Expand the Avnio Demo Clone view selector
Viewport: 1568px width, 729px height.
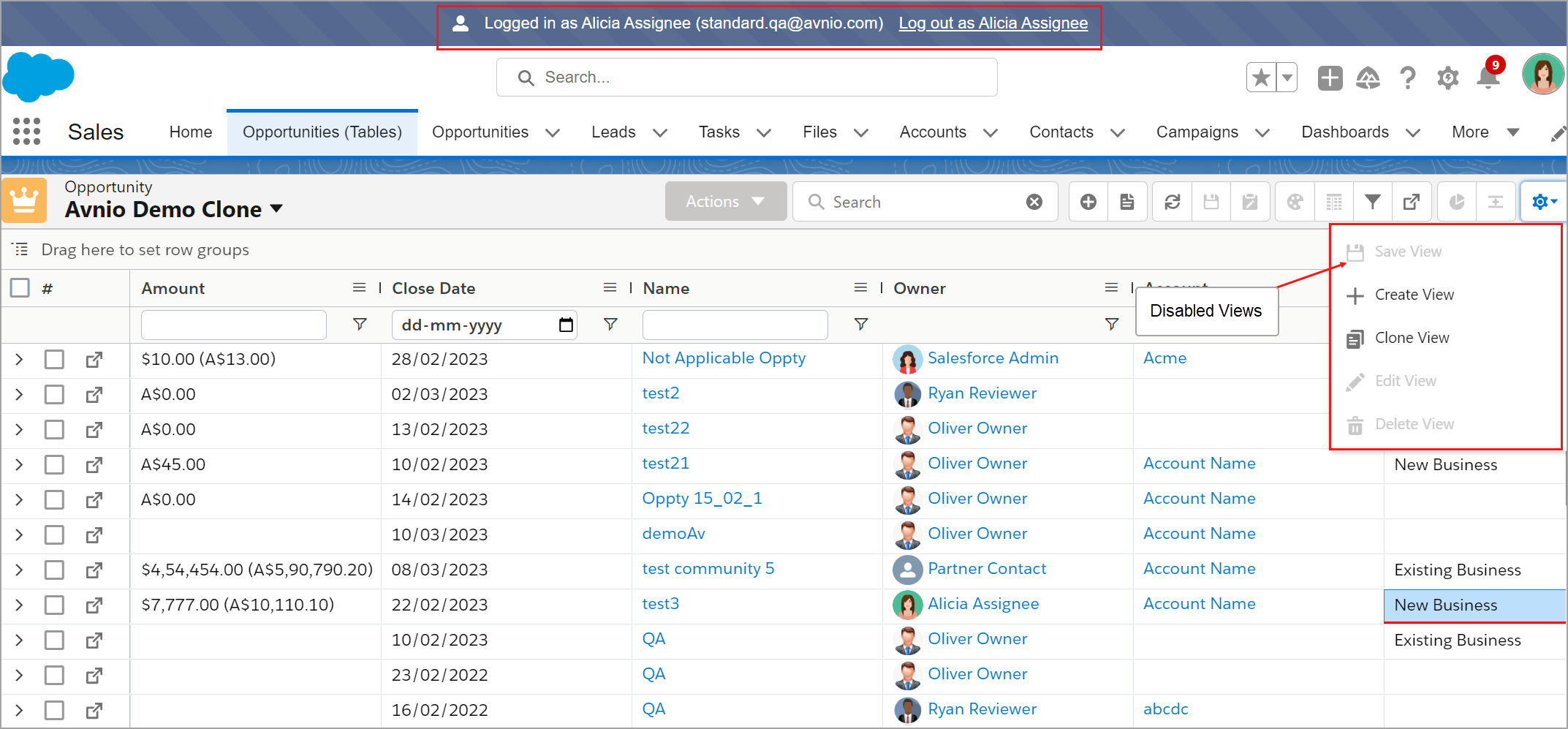click(276, 209)
